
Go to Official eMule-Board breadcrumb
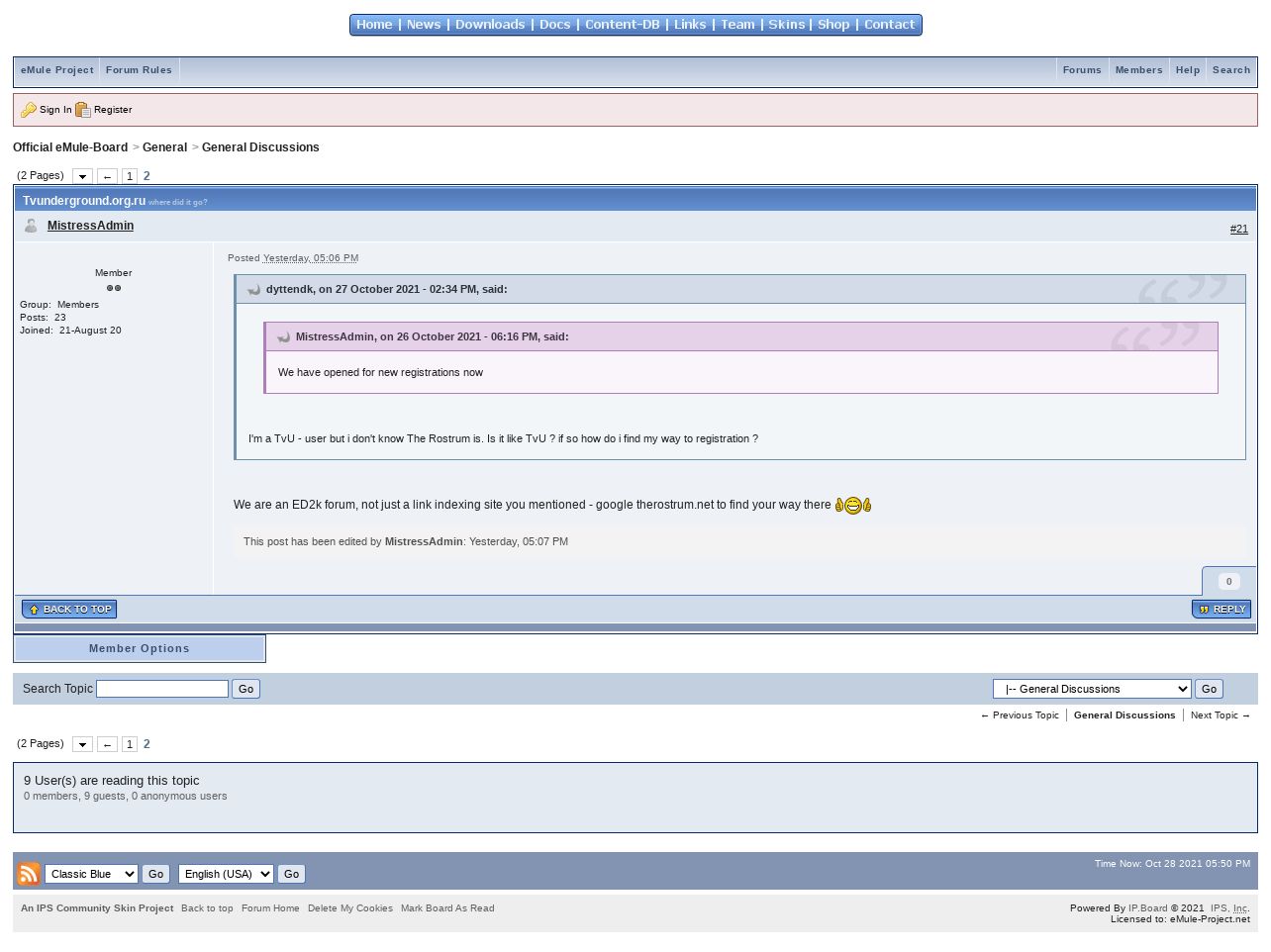click(70, 147)
